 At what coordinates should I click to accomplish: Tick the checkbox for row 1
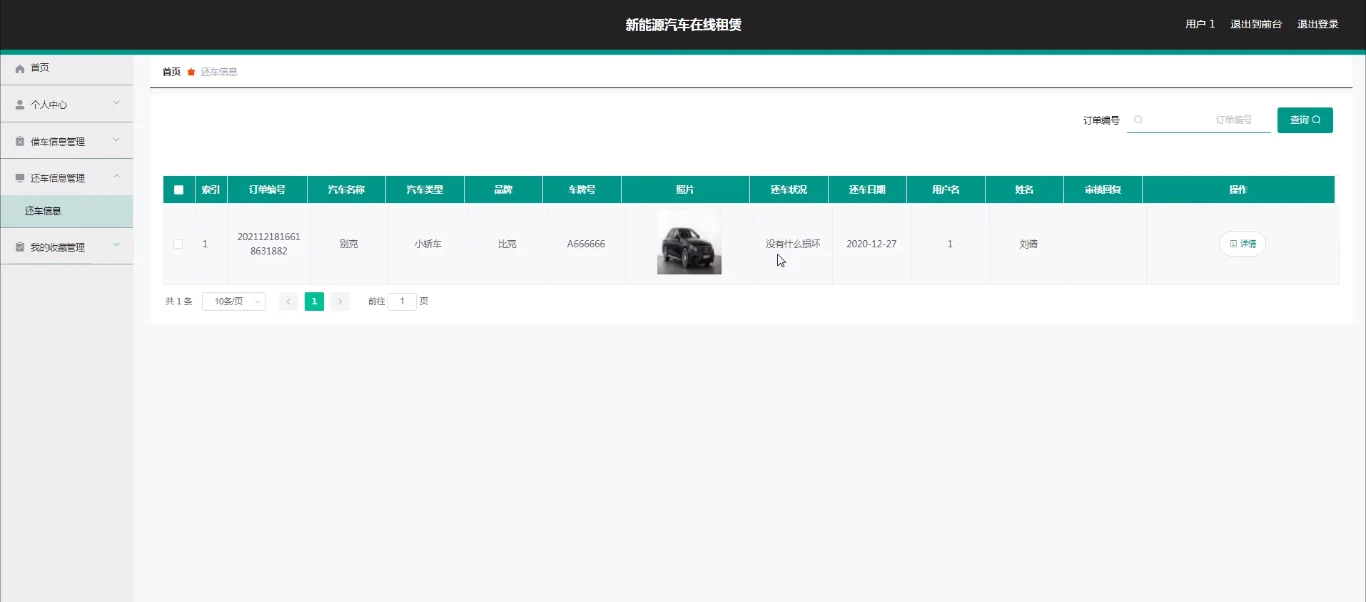click(178, 244)
